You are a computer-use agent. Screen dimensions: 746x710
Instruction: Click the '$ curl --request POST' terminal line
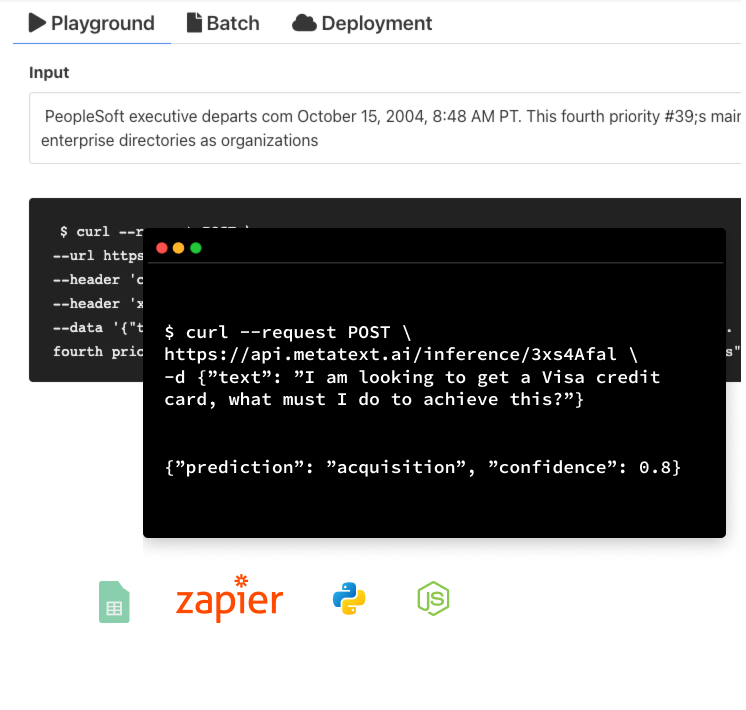(x=287, y=332)
